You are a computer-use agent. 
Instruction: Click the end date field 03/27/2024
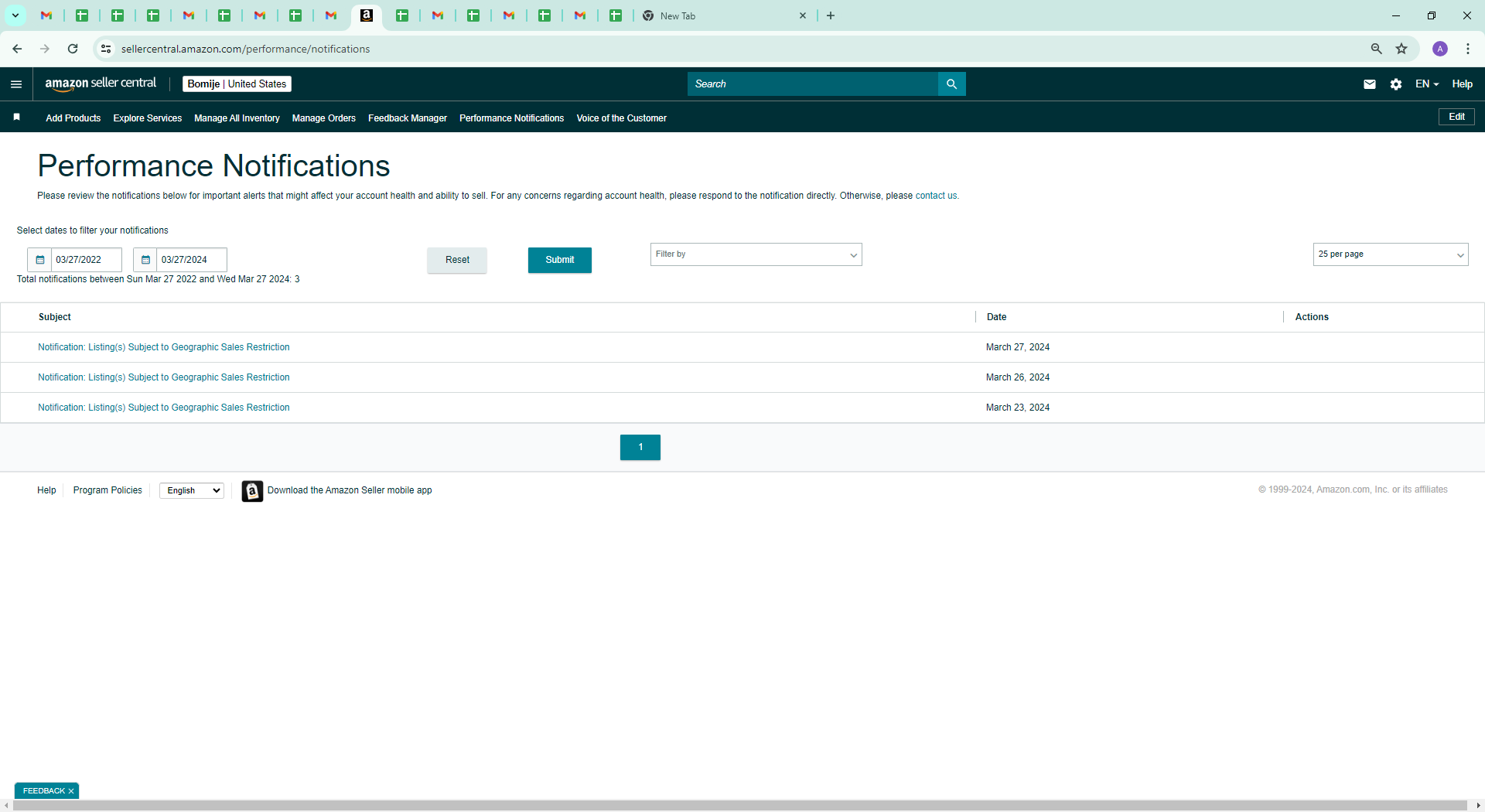point(191,260)
